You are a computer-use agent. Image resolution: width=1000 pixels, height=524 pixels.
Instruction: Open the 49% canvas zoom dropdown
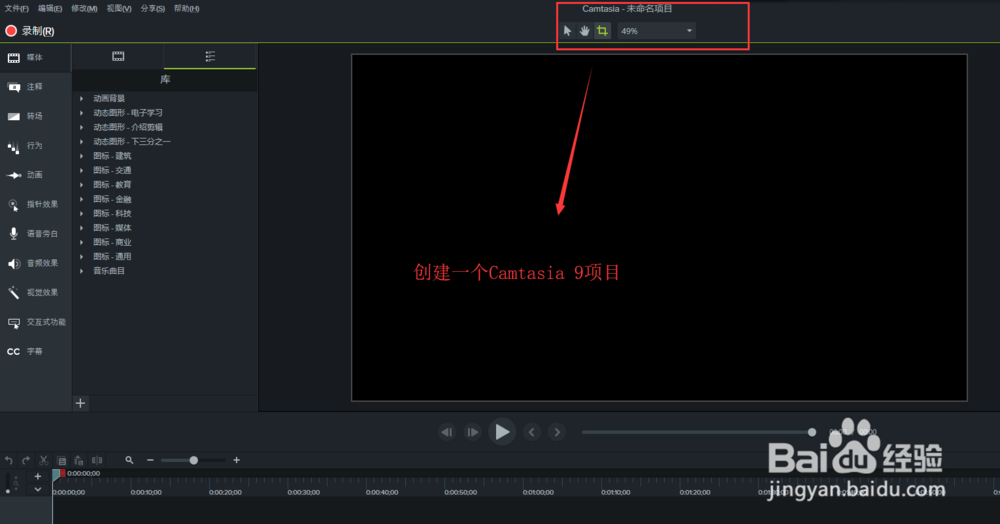(x=656, y=31)
